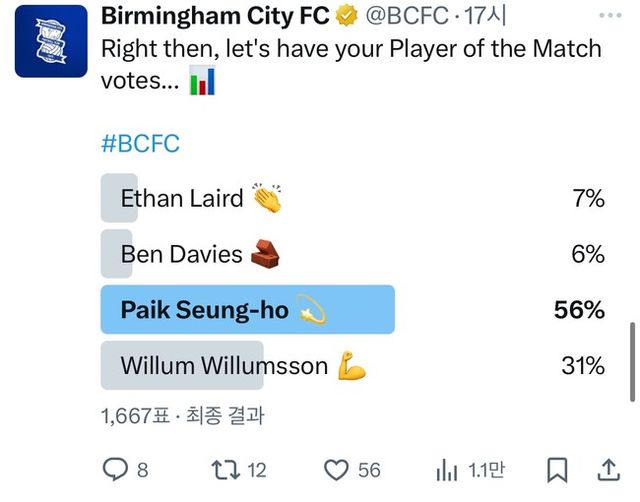Click the bar chart emoji in tweet
640x502 pixels.
[x=203, y=82]
